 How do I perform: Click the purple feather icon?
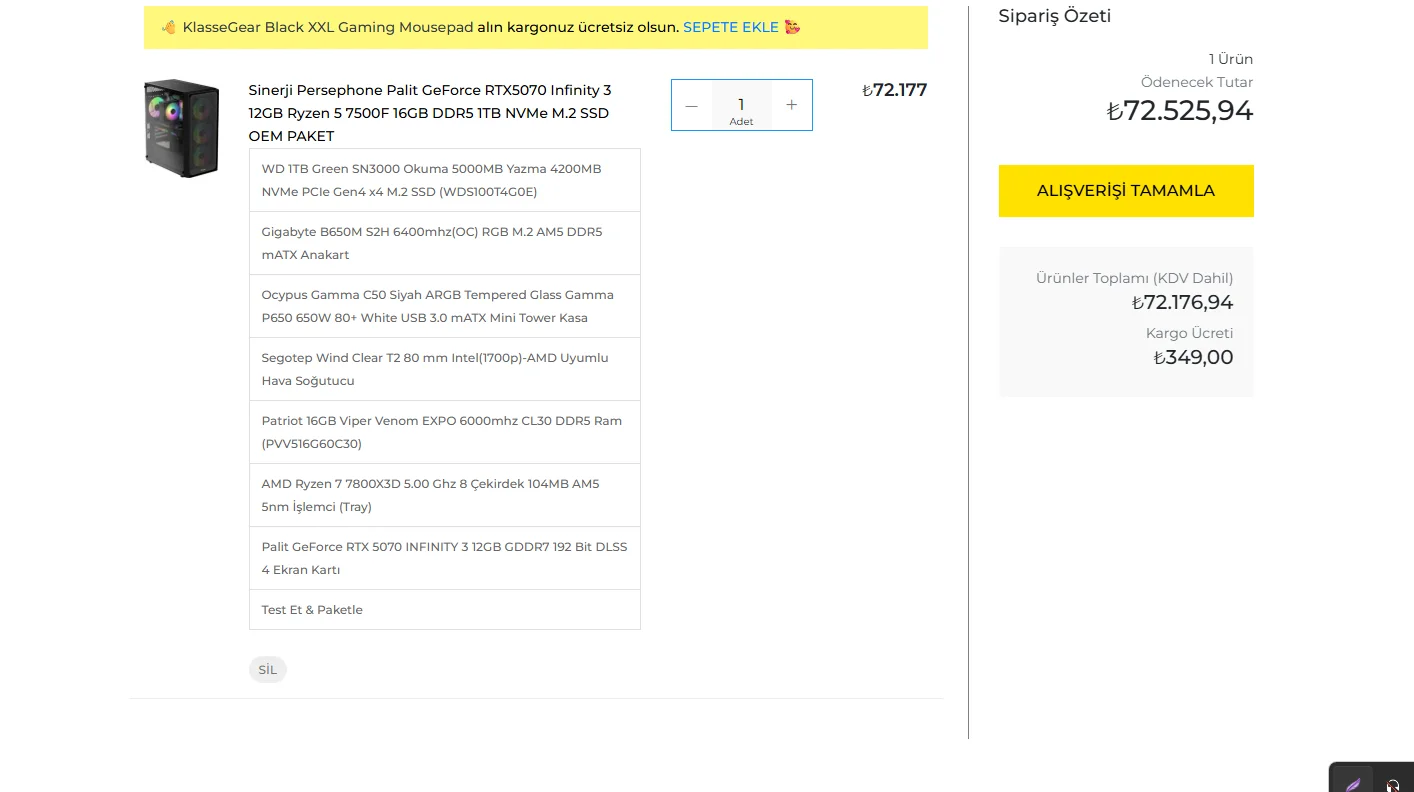[x=1353, y=783]
